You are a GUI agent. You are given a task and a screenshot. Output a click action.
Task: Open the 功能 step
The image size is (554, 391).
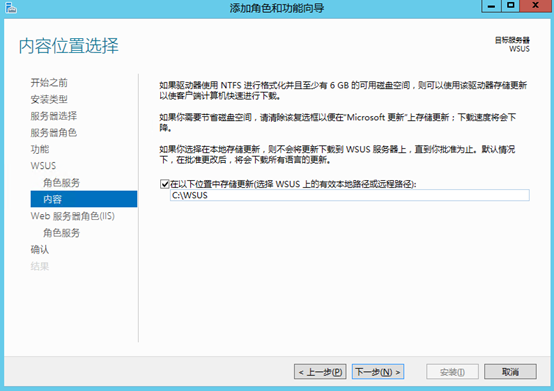click(40, 149)
